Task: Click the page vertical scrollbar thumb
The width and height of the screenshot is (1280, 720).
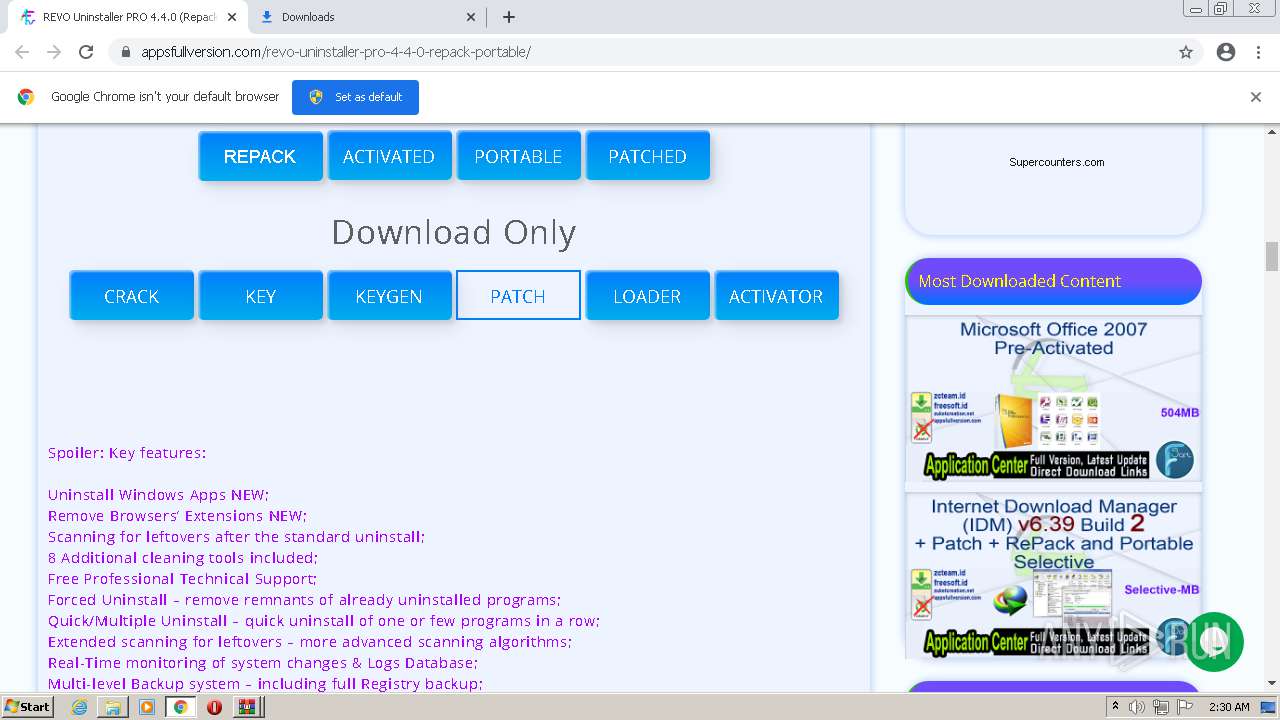Action: (1272, 256)
